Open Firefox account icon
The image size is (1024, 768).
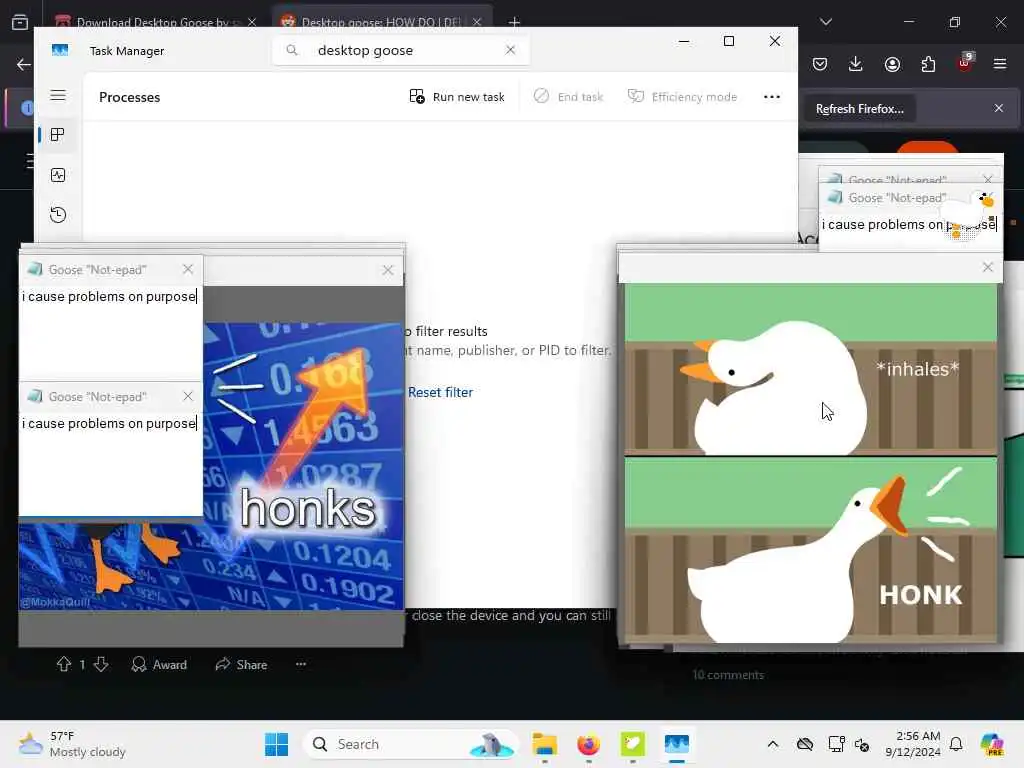(892, 64)
